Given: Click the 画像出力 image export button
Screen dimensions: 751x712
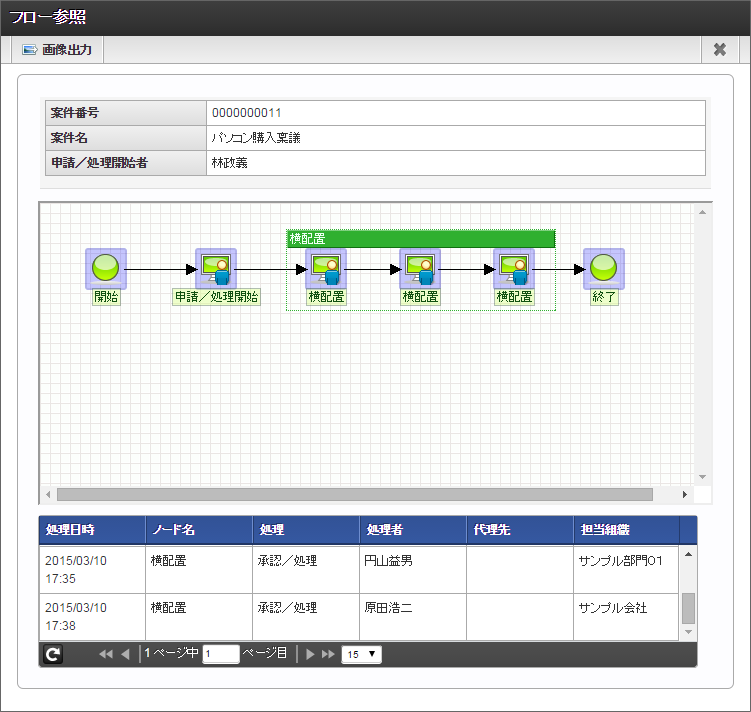Looking at the screenshot, I should (x=57, y=50).
